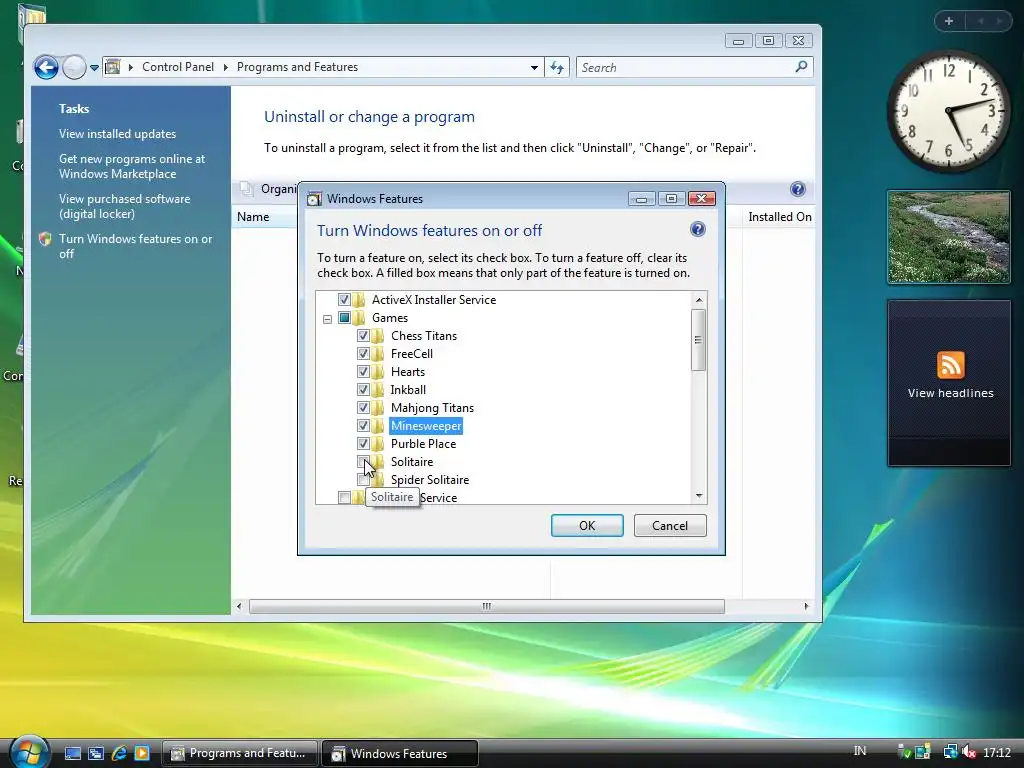Click the analog clock gadget
The image size is (1024, 768).
(x=949, y=111)
